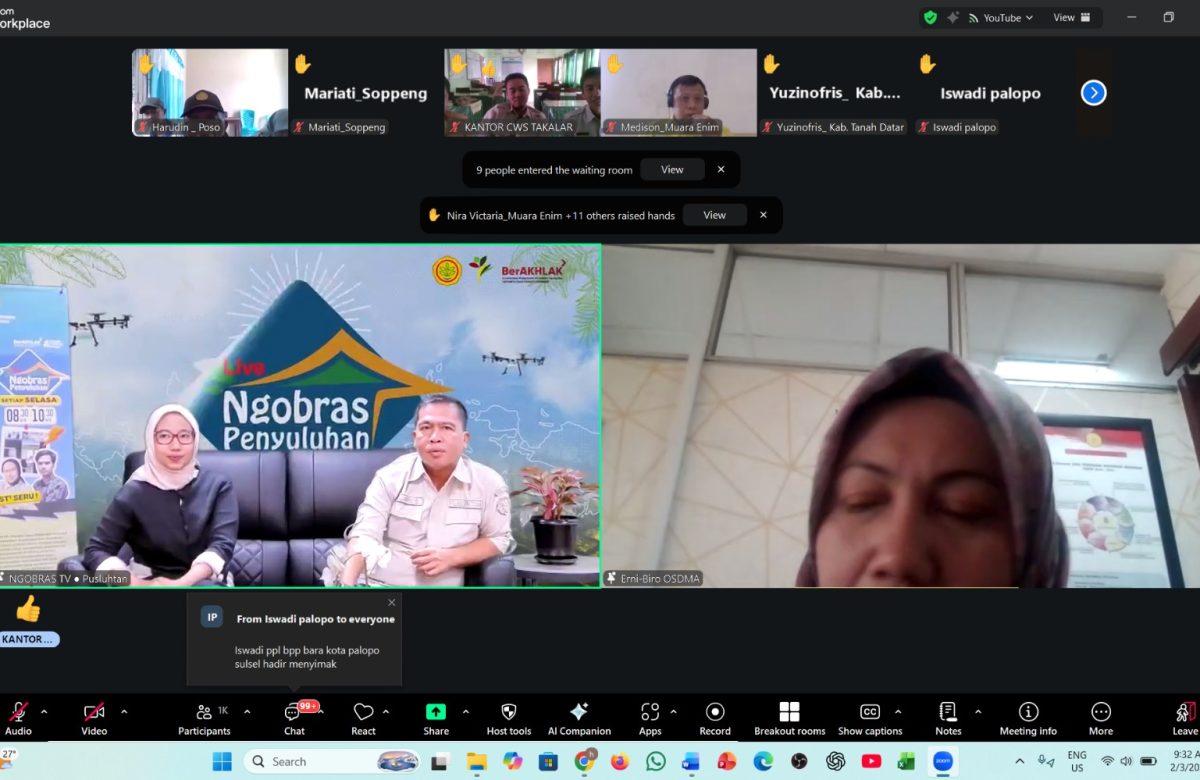Expand the Audio options arrow

44,712
